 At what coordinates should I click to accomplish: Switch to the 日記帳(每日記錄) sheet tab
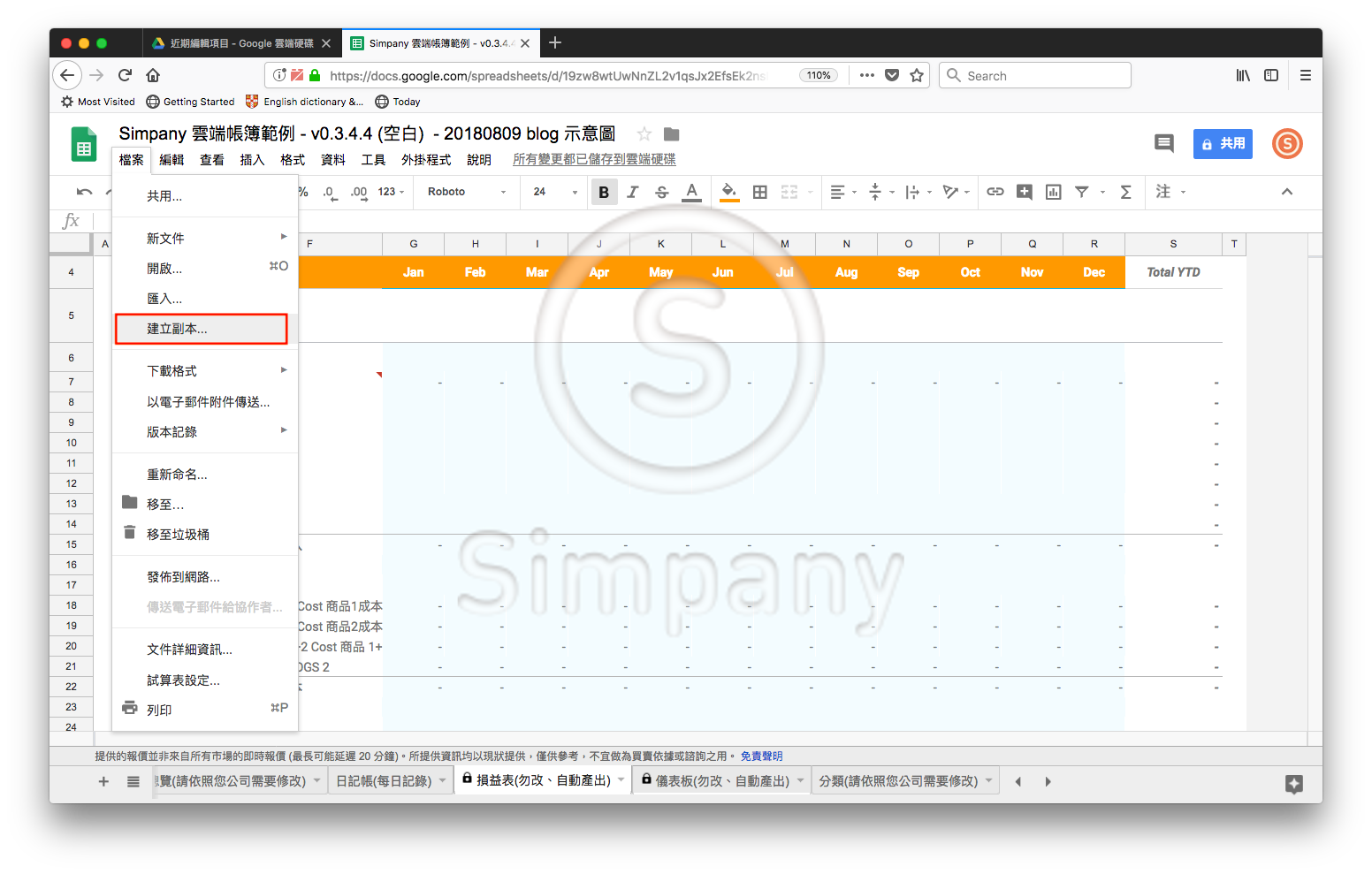tap(384, 781)
